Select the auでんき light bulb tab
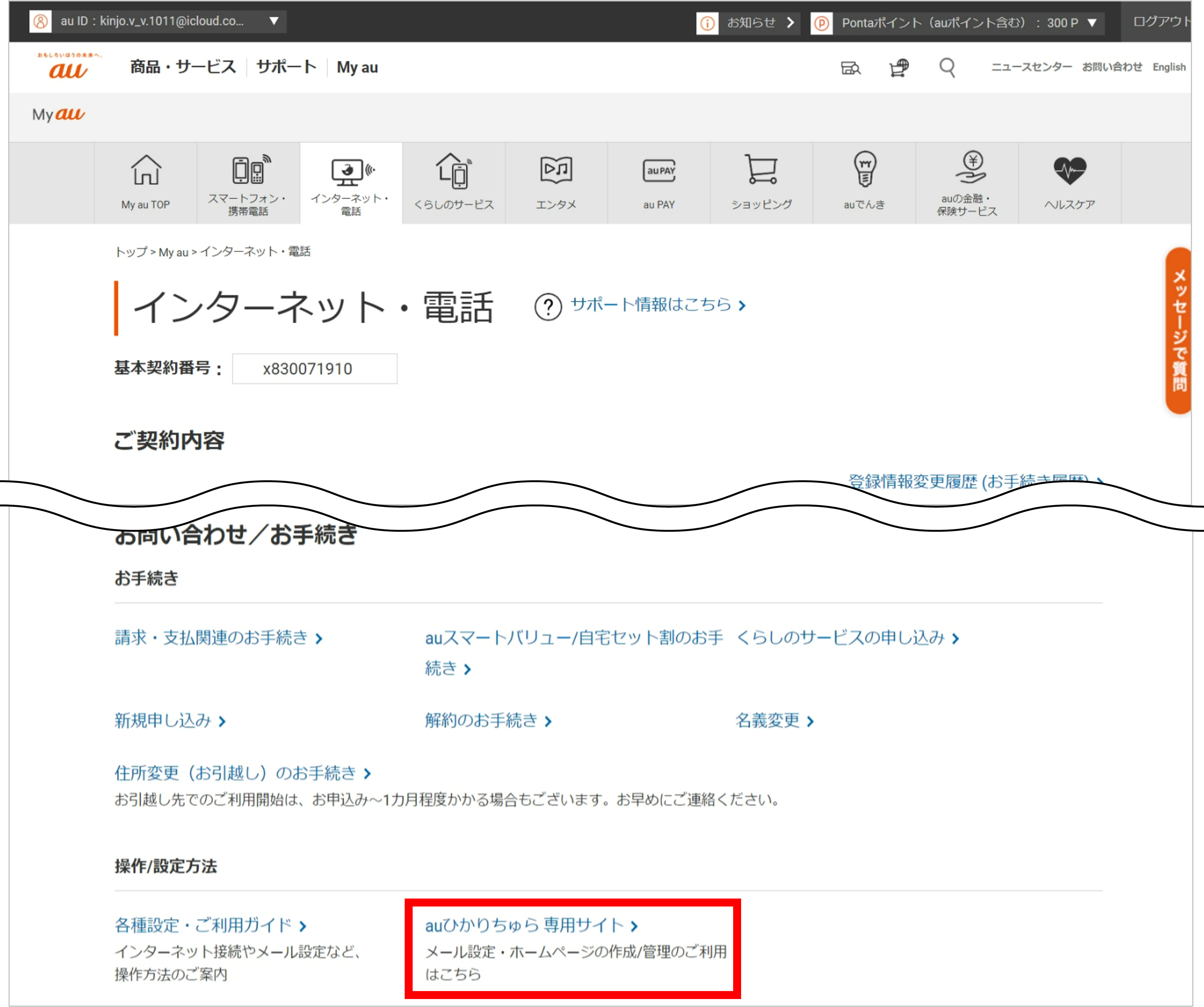The image size is (1204, 1007). 864,183
